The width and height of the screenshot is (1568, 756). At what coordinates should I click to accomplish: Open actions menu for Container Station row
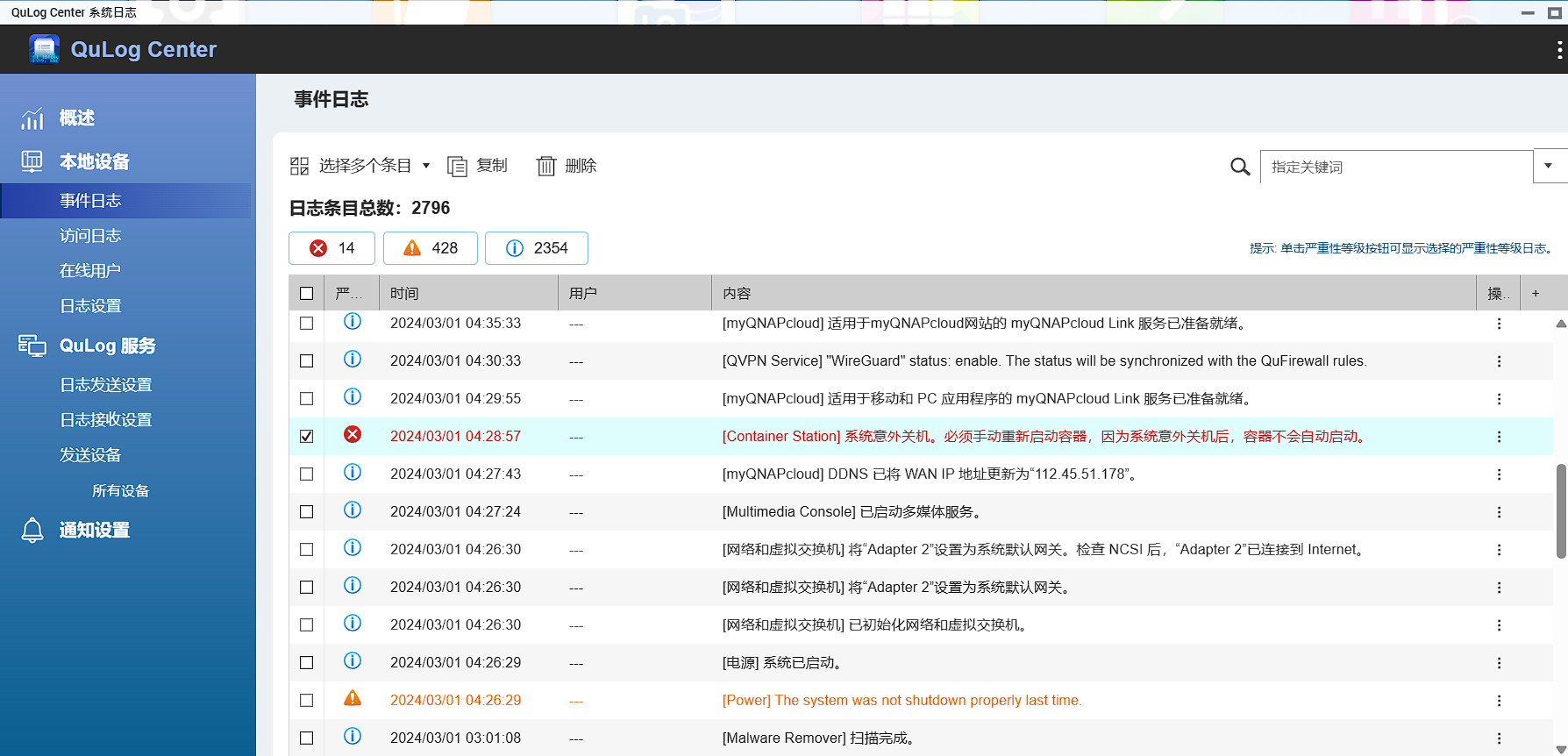click(x=1499, y=437)
